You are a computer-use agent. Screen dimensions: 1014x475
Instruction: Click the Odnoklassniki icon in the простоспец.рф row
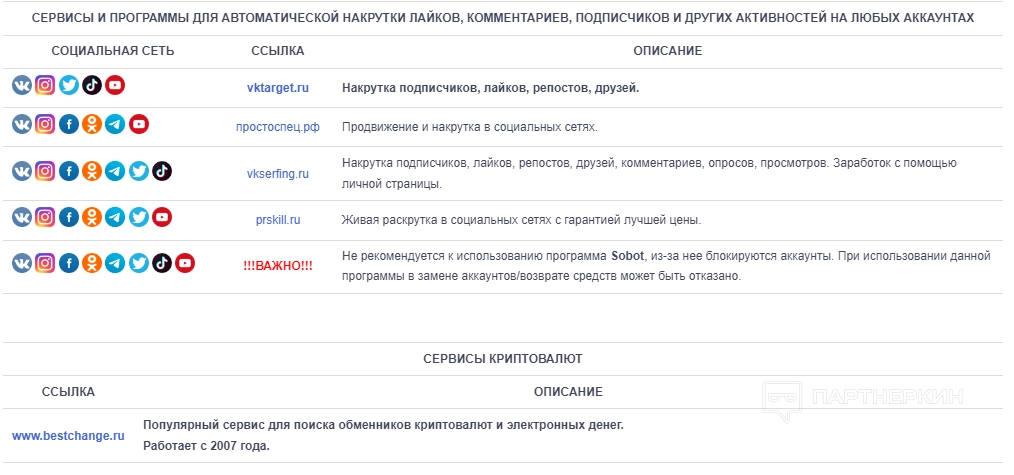coord(91,125)
